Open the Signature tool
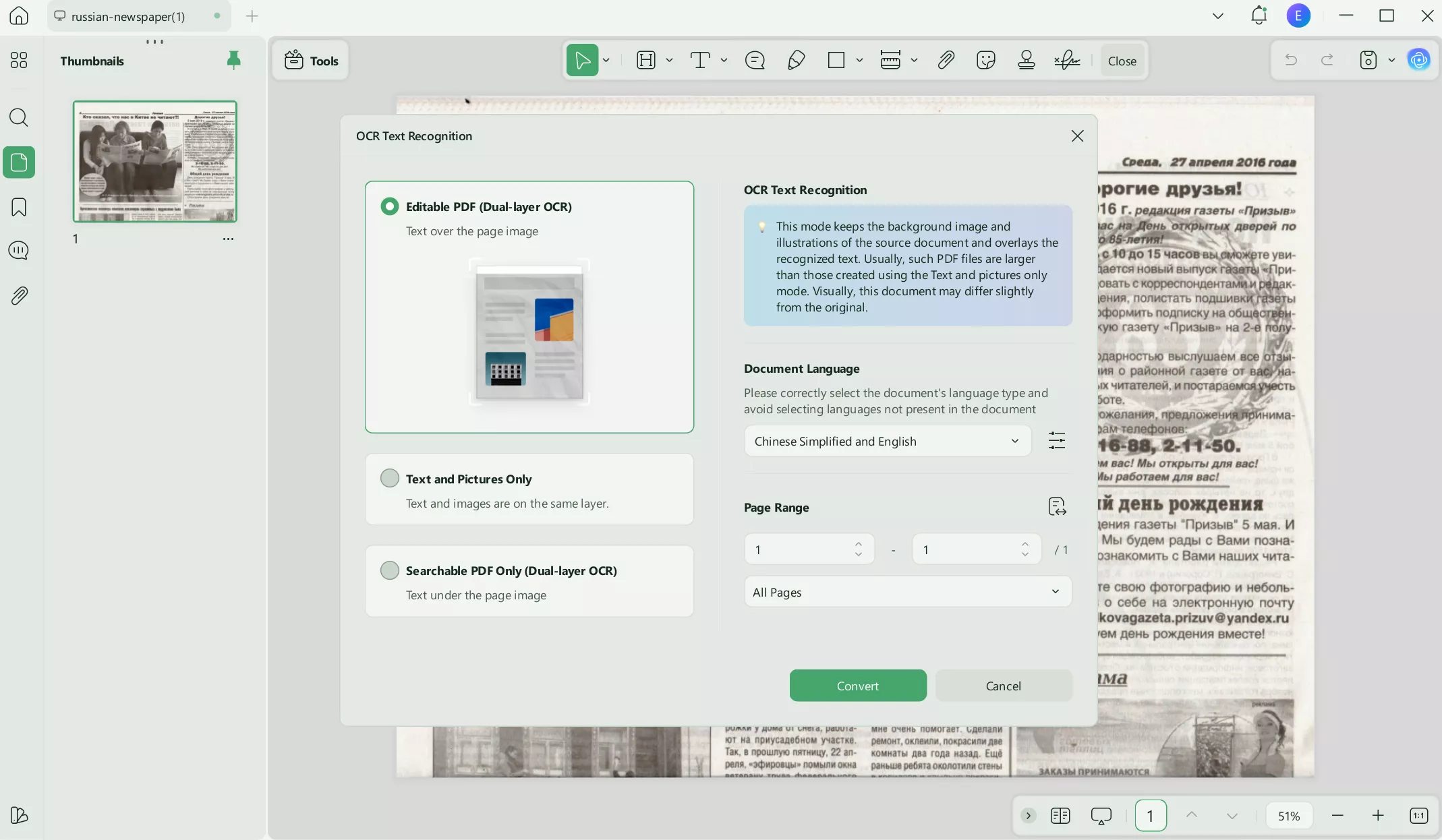The image size is (1442, 840). pyautogui.click(x=1065, y=60)
